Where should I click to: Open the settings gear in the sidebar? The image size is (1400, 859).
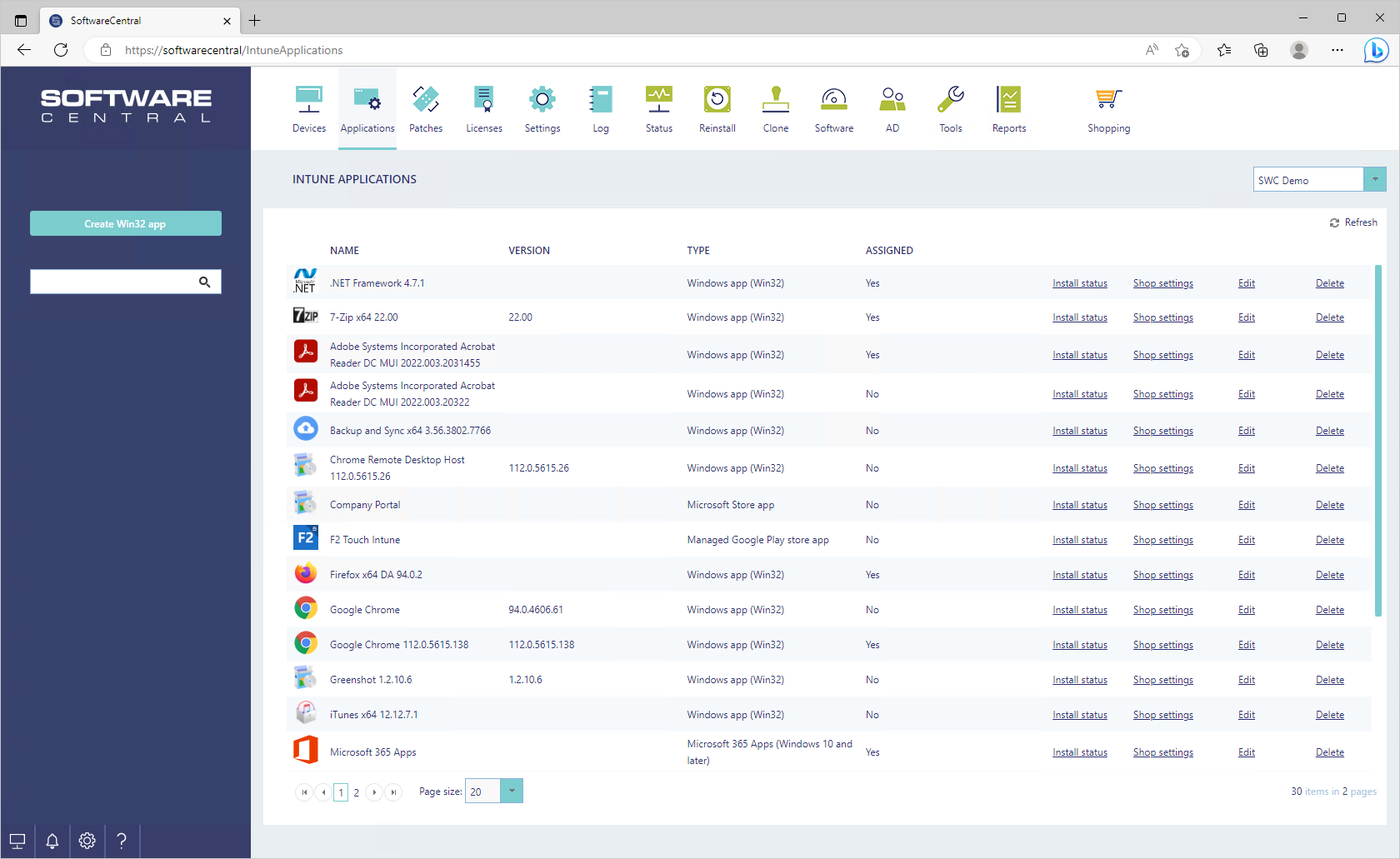click(x=87, y=841)
